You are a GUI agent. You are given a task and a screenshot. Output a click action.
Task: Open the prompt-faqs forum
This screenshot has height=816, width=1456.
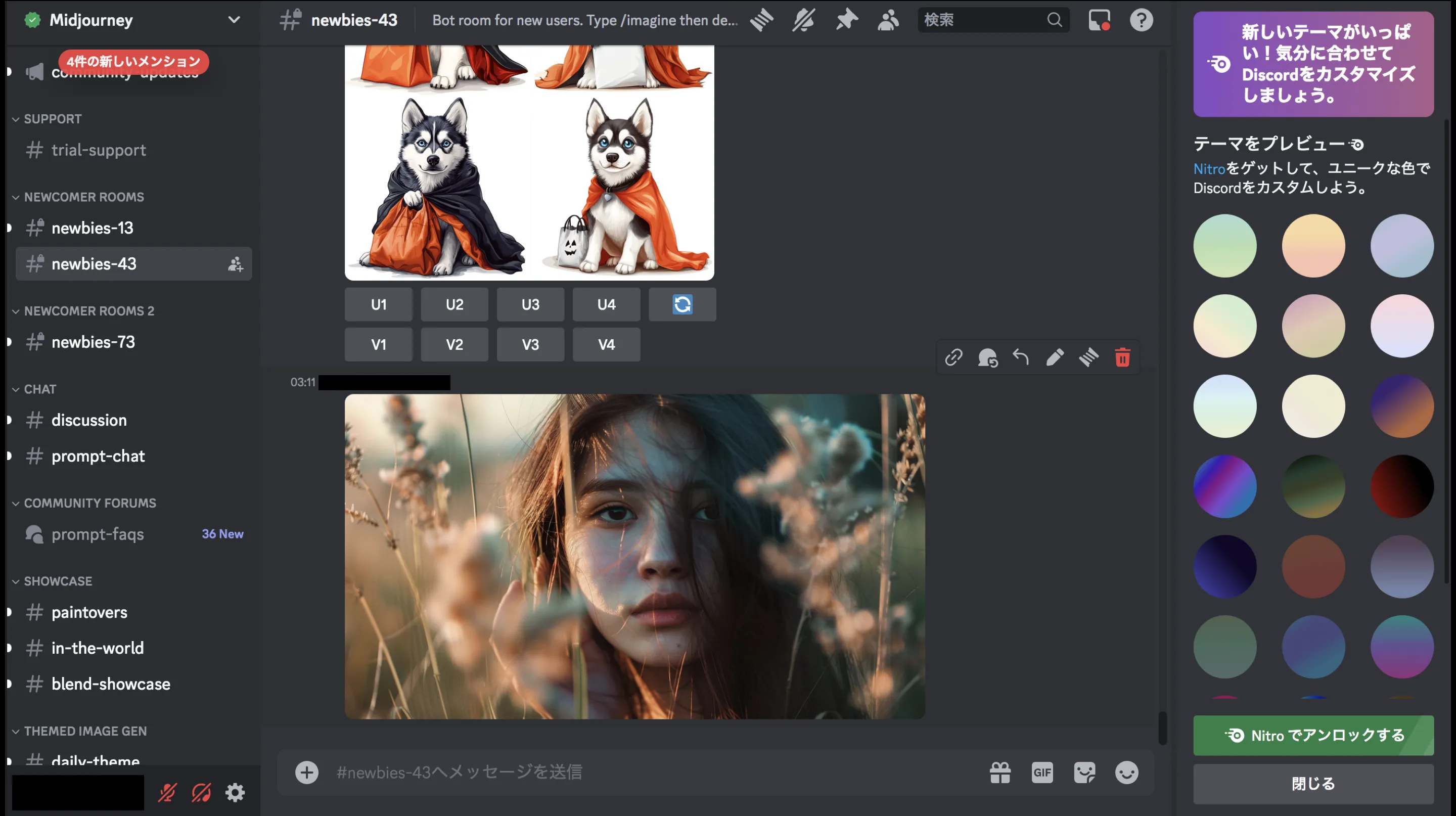134,534
